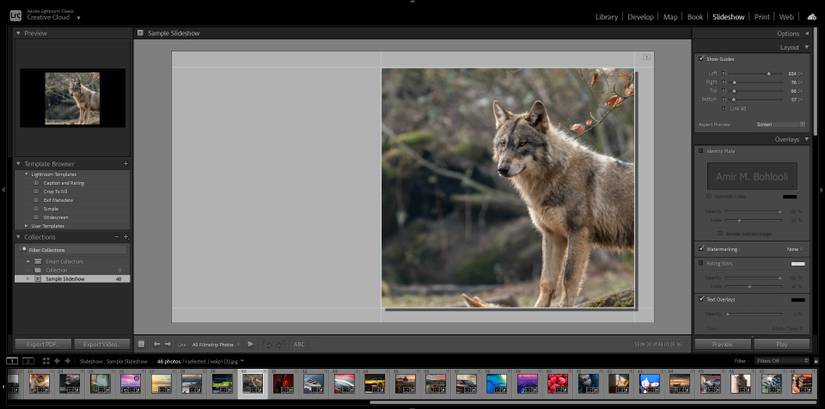Toggle the filter lock switch icon

click(816, 361)
